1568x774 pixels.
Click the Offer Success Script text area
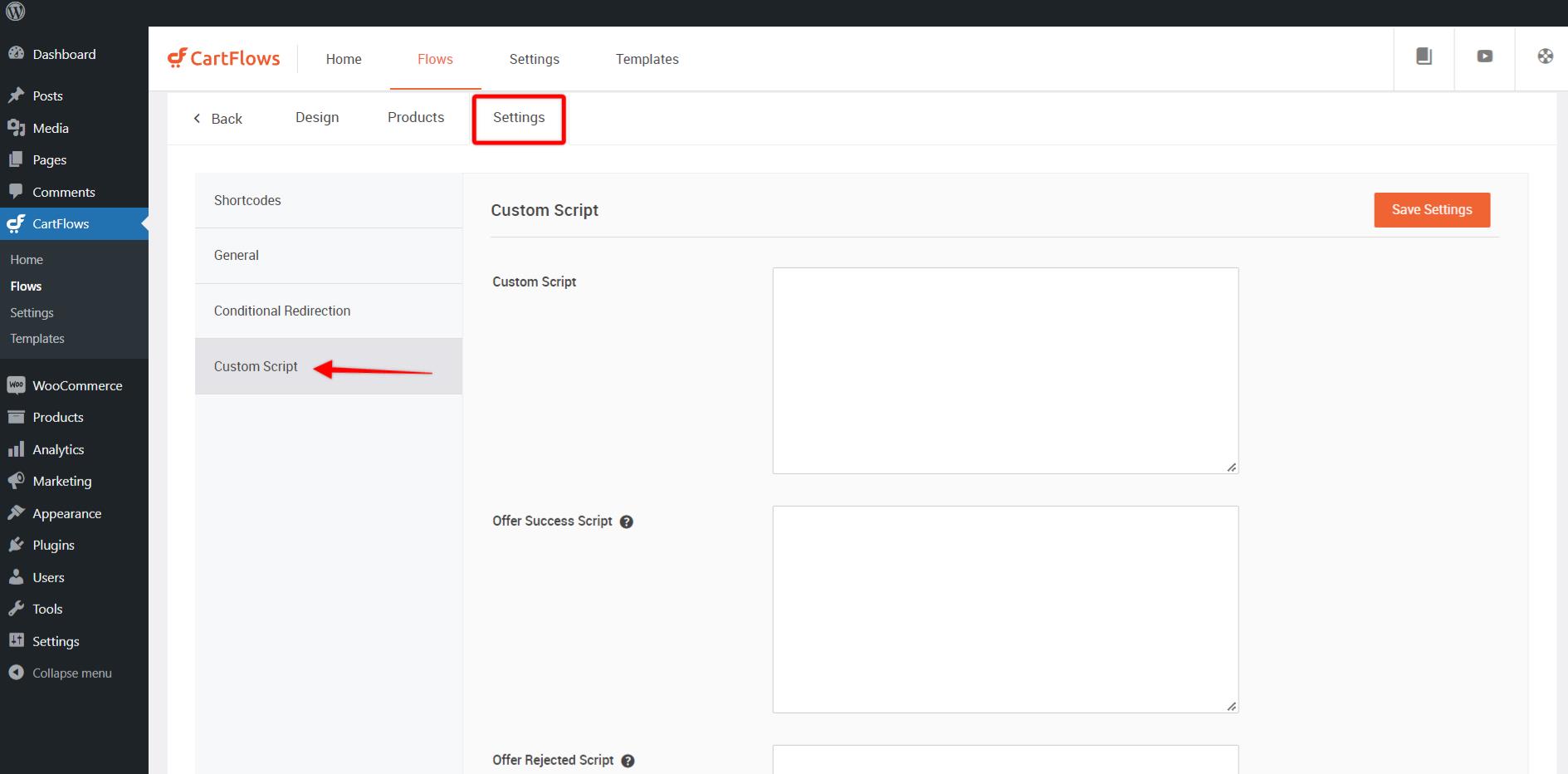point(1004,609)
